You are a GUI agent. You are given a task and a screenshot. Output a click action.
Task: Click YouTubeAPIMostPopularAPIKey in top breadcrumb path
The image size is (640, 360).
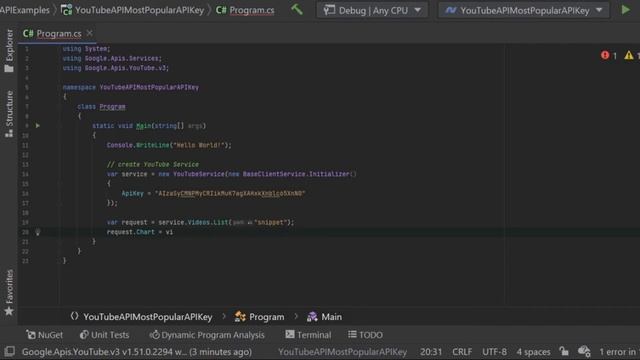pyautogui.click(x=132, y=10)
